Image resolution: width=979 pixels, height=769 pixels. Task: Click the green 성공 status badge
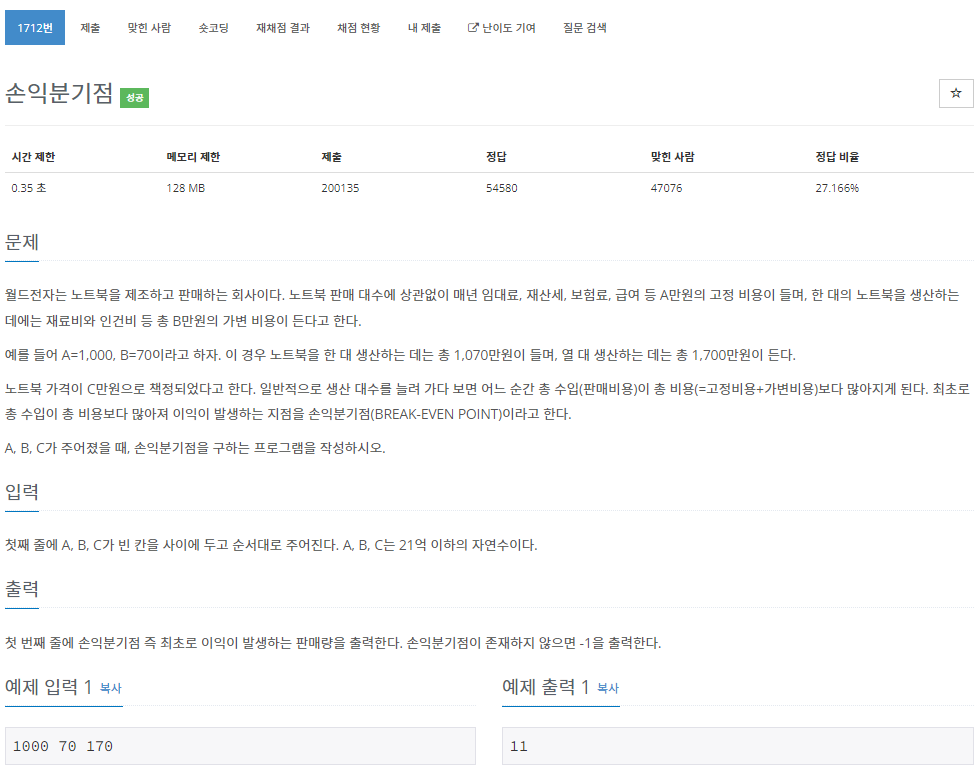(x=134, y=98)
